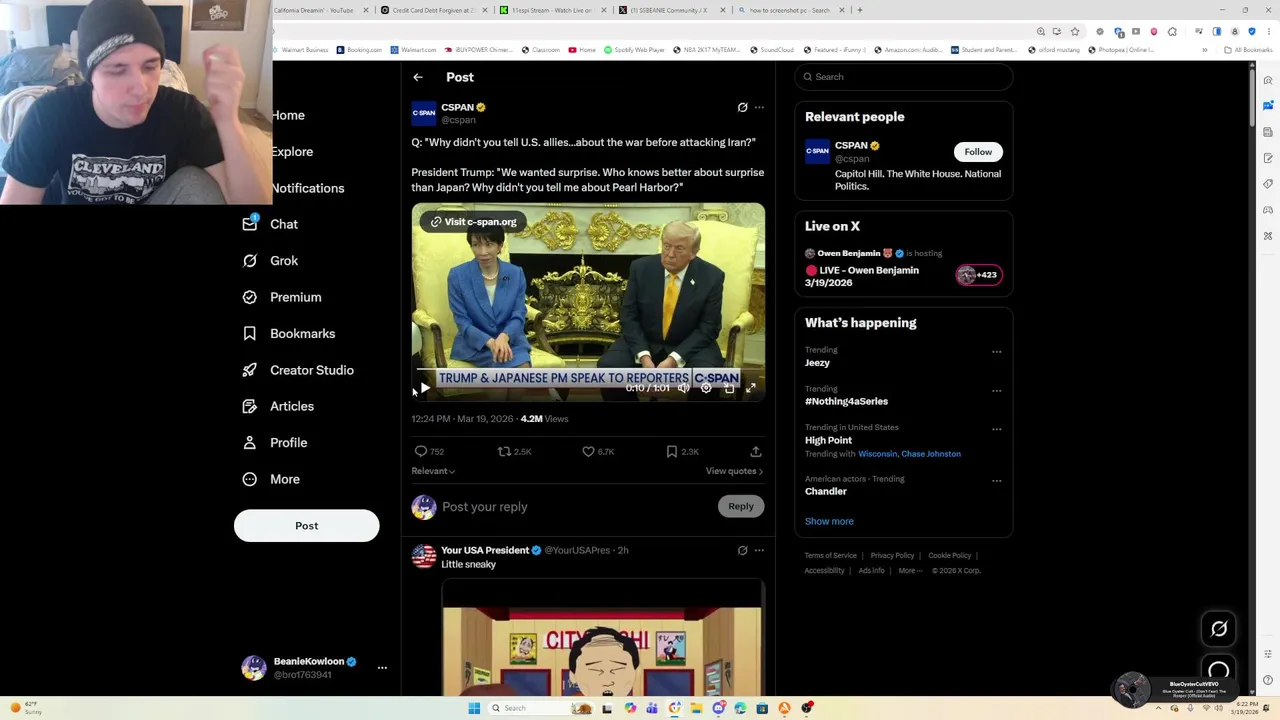Open the options for the High Point trend
1280x720 pixels.
(x=996, y=429)
